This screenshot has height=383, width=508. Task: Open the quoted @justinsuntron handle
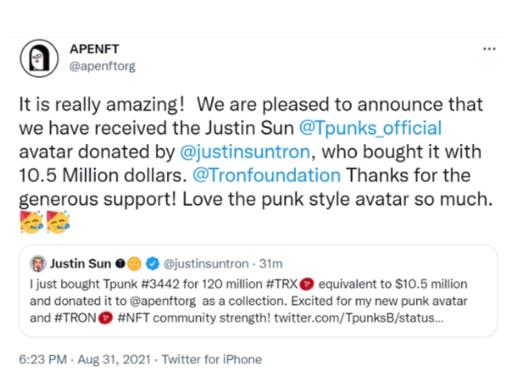(206, 264)
